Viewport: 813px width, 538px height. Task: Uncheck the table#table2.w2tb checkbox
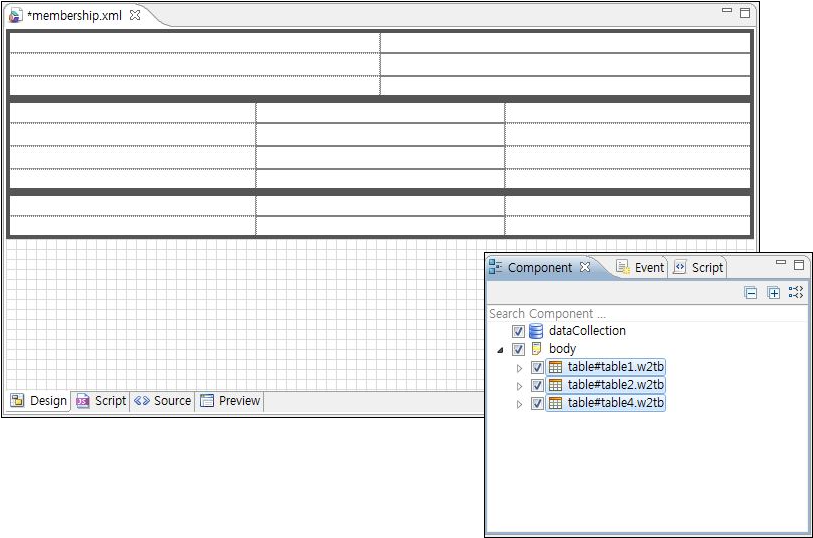(537, 385)
